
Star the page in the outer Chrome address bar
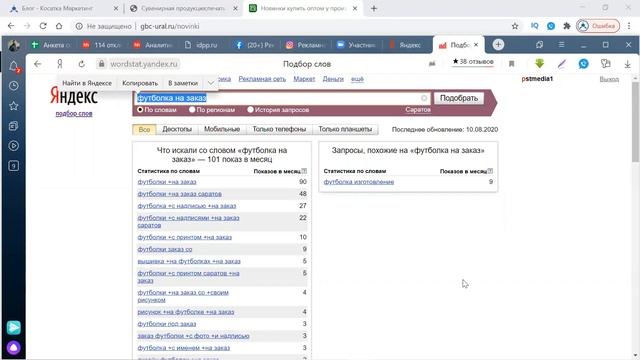pyautogui.click(x=515, y=26)
